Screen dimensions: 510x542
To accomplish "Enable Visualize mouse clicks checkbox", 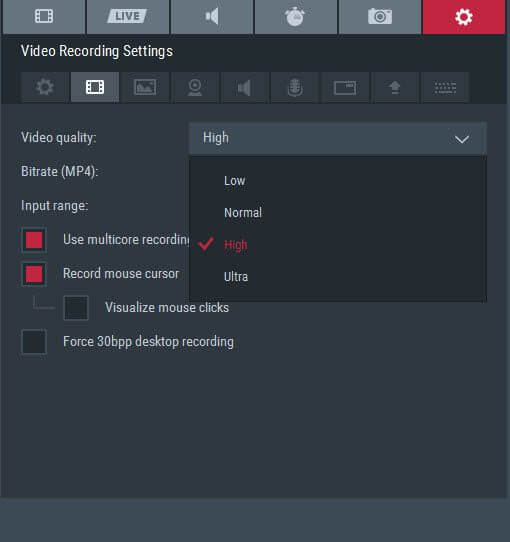I will [x=76, y=308].
